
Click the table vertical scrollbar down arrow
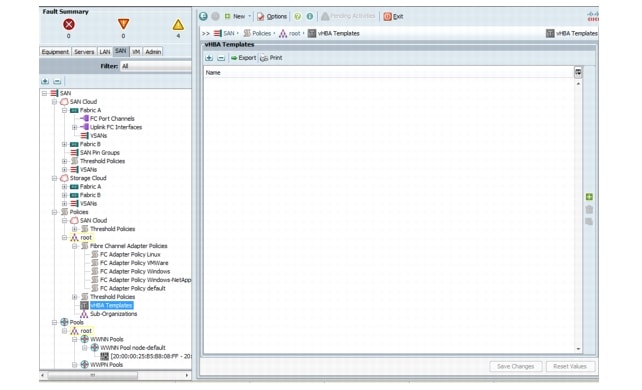(578, 349)
